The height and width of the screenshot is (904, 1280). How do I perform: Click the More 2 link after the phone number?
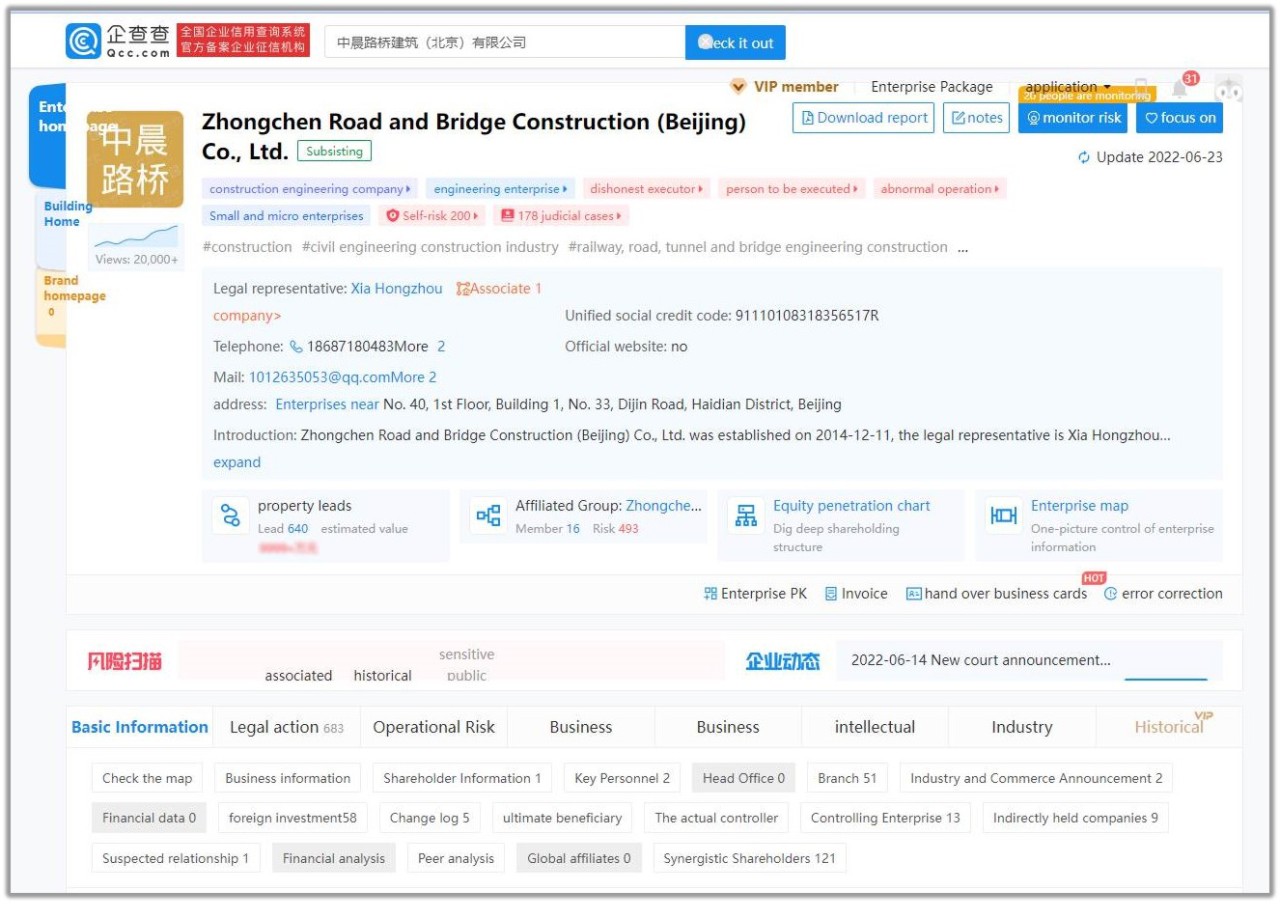point(419,347)
